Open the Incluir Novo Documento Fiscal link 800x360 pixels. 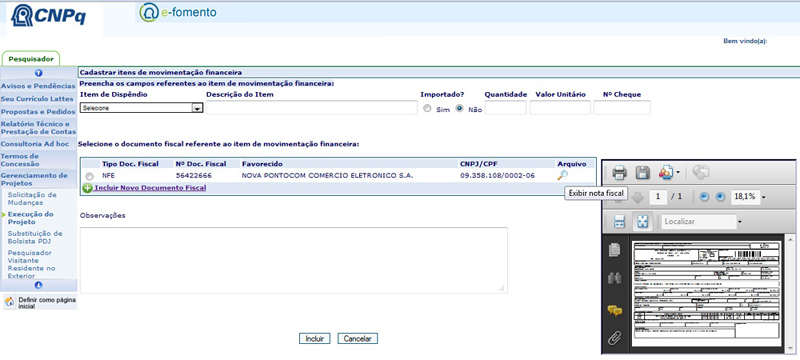150,188
